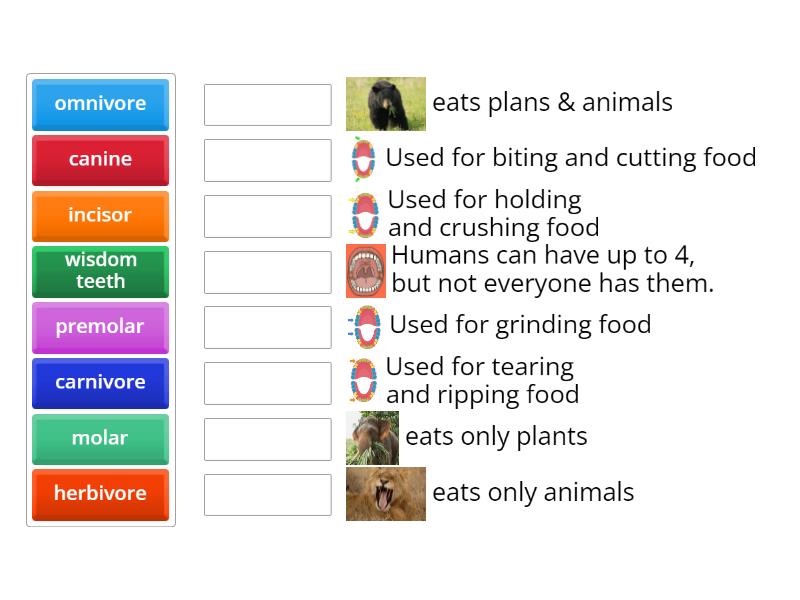The height and width of the screenshot is (600, 800).
Task: Click the tooth diagram beside "grinding food"
Action: point(366,326)
